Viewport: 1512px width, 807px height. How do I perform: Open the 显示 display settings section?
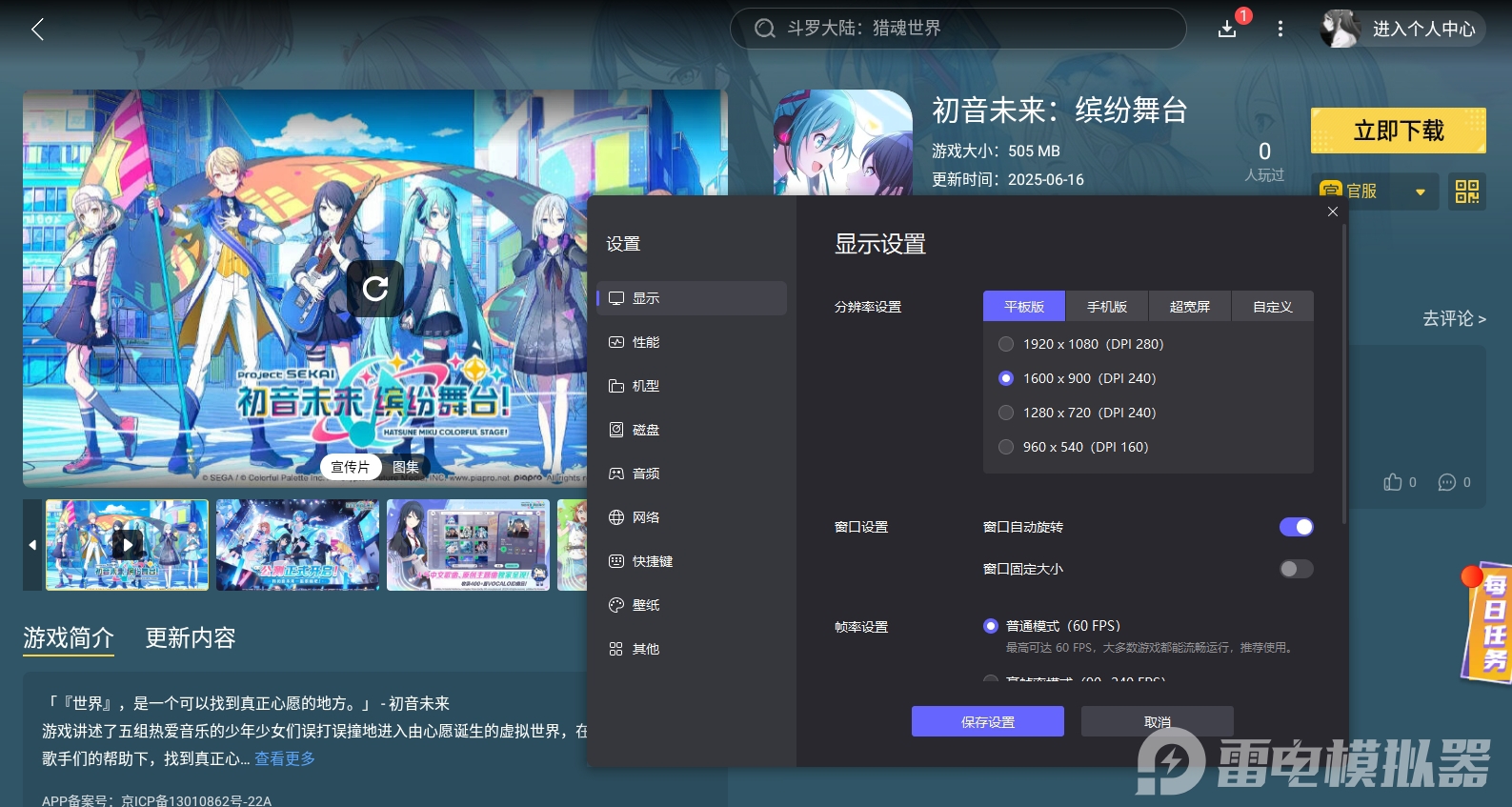(692, 298)
